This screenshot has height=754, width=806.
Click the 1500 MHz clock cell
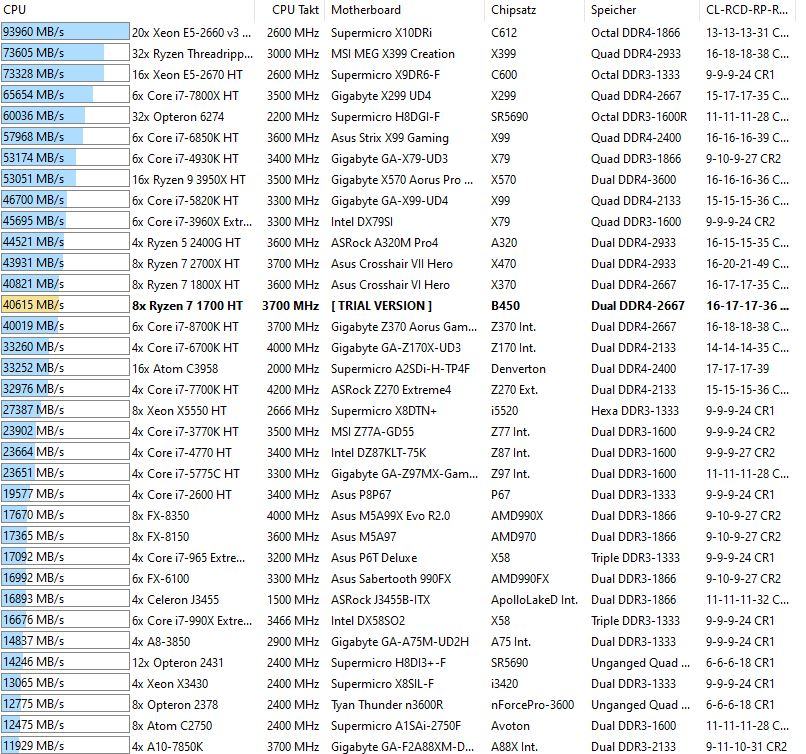(293, 600)
